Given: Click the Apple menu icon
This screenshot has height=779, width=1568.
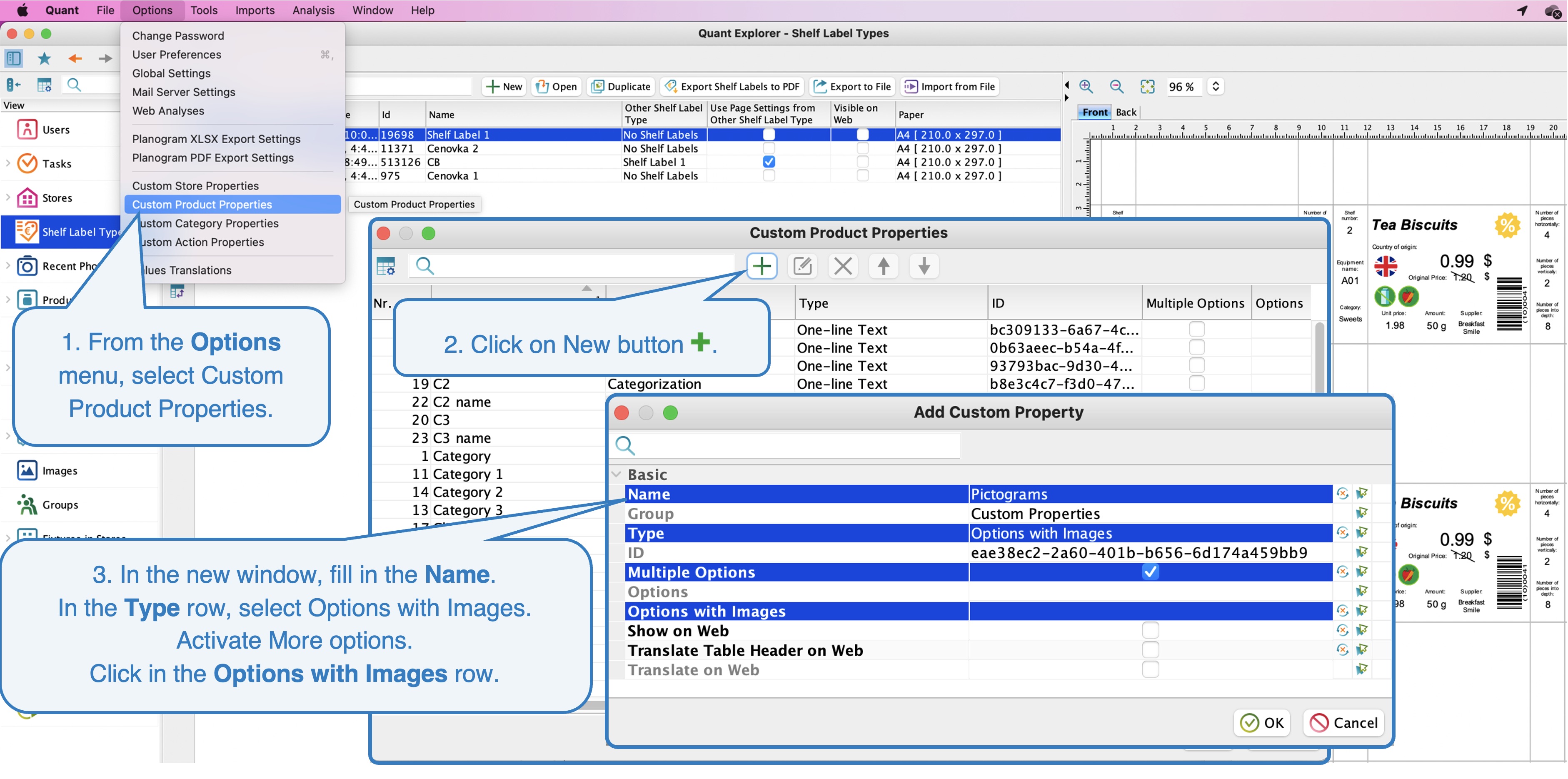Looking at the screenshot, I should 22,10.
